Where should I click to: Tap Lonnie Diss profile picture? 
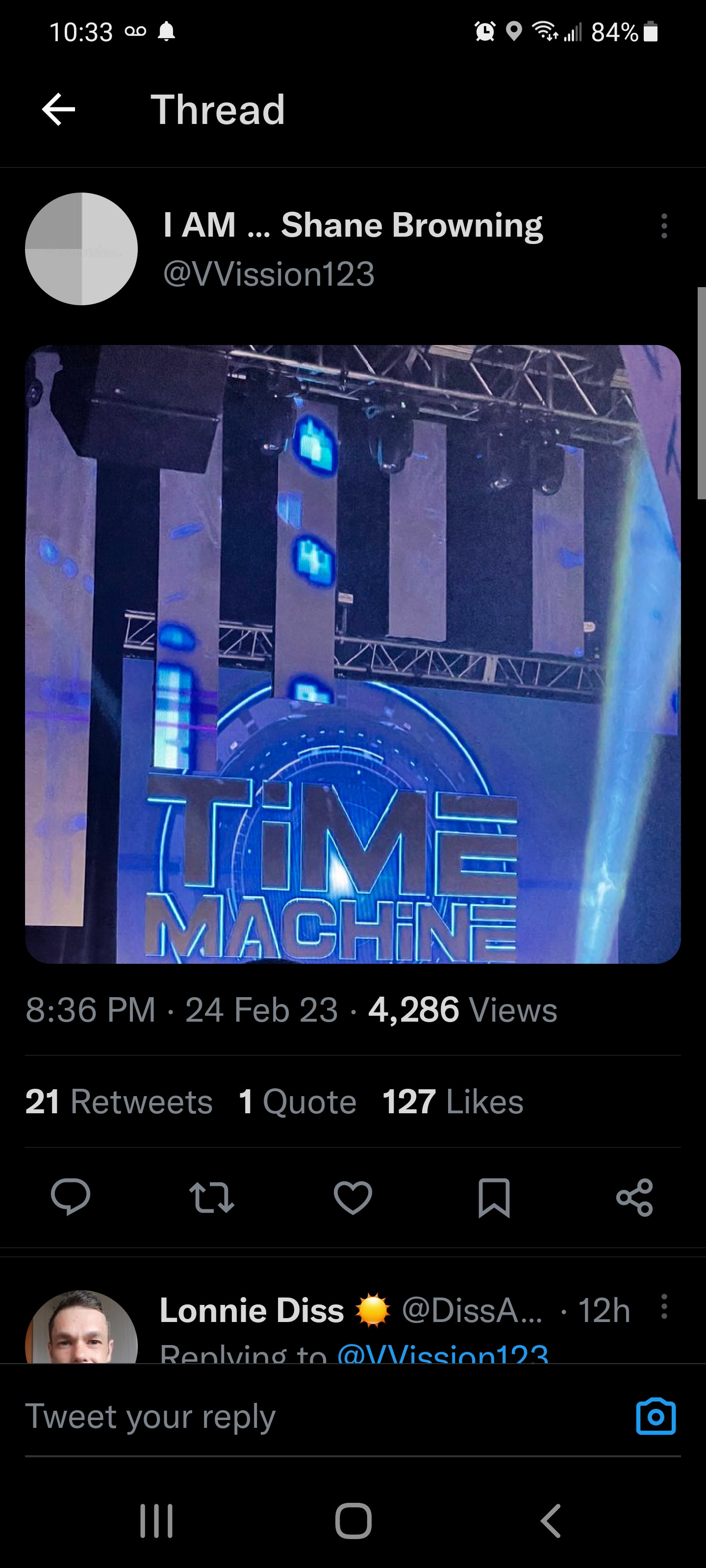(x=81, y=1327)
